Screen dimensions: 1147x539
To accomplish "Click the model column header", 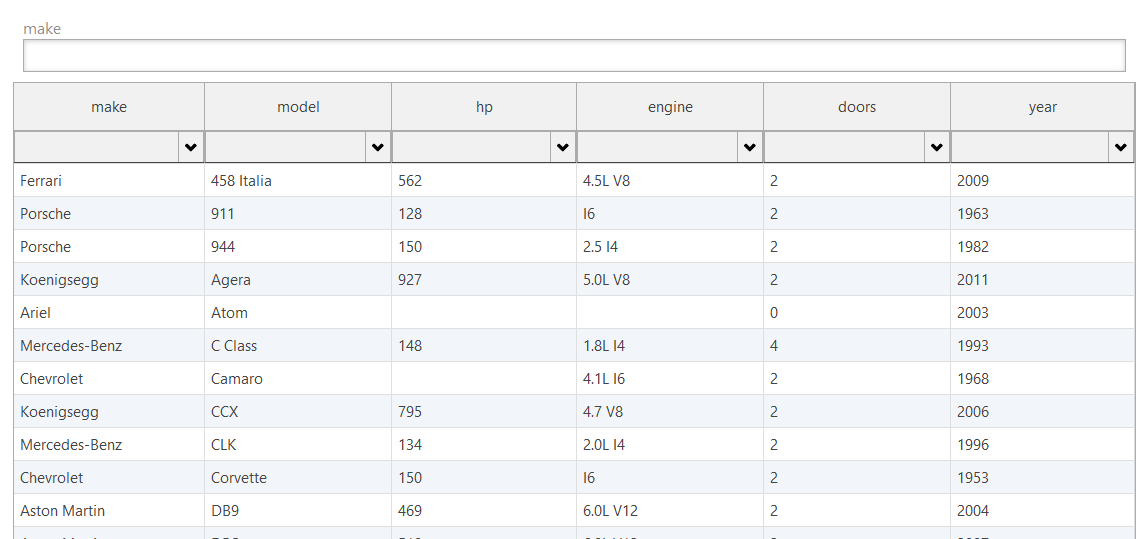I will 298,107.
